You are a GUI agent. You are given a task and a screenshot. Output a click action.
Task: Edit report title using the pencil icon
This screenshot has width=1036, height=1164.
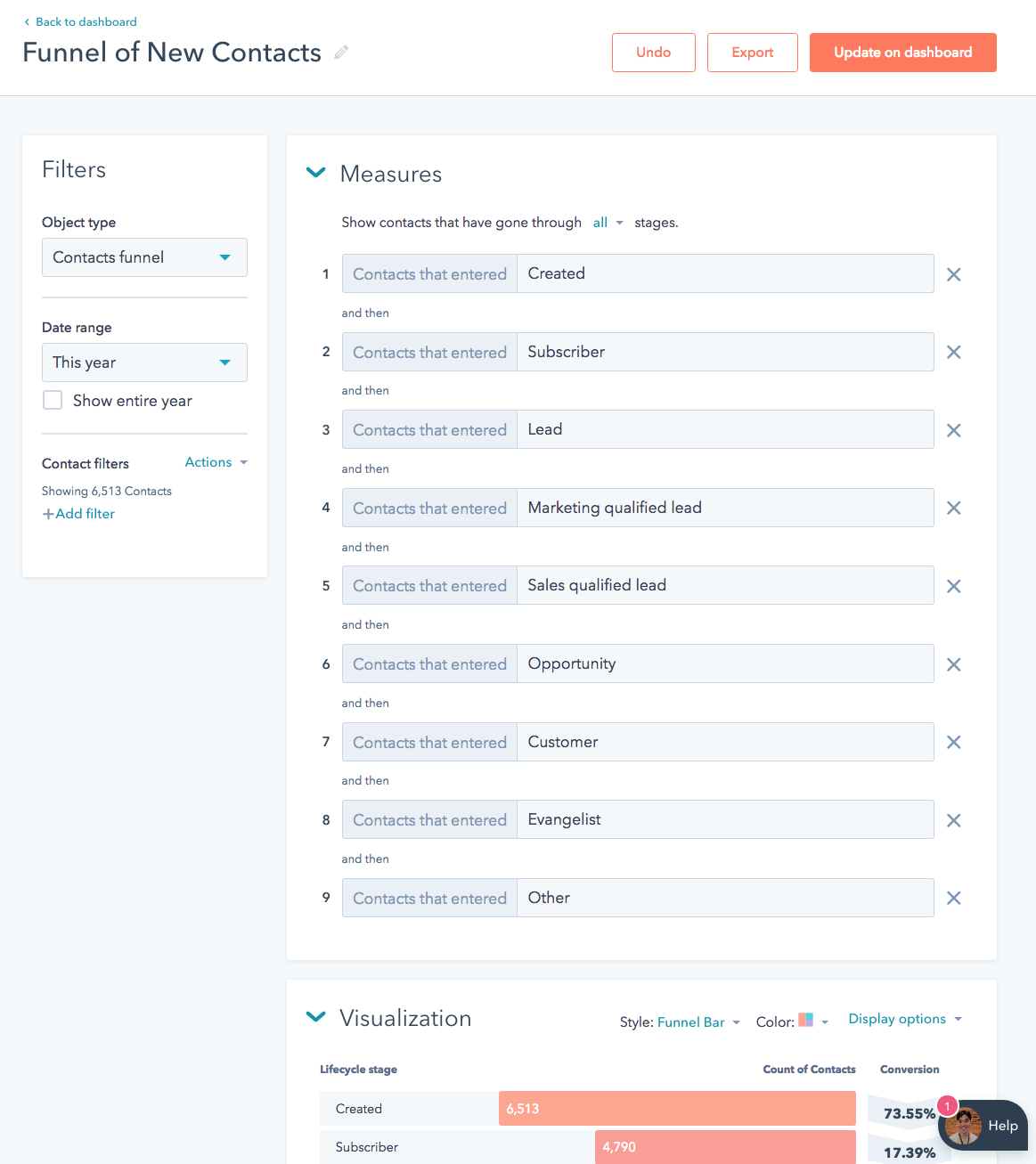coord(341,53)
